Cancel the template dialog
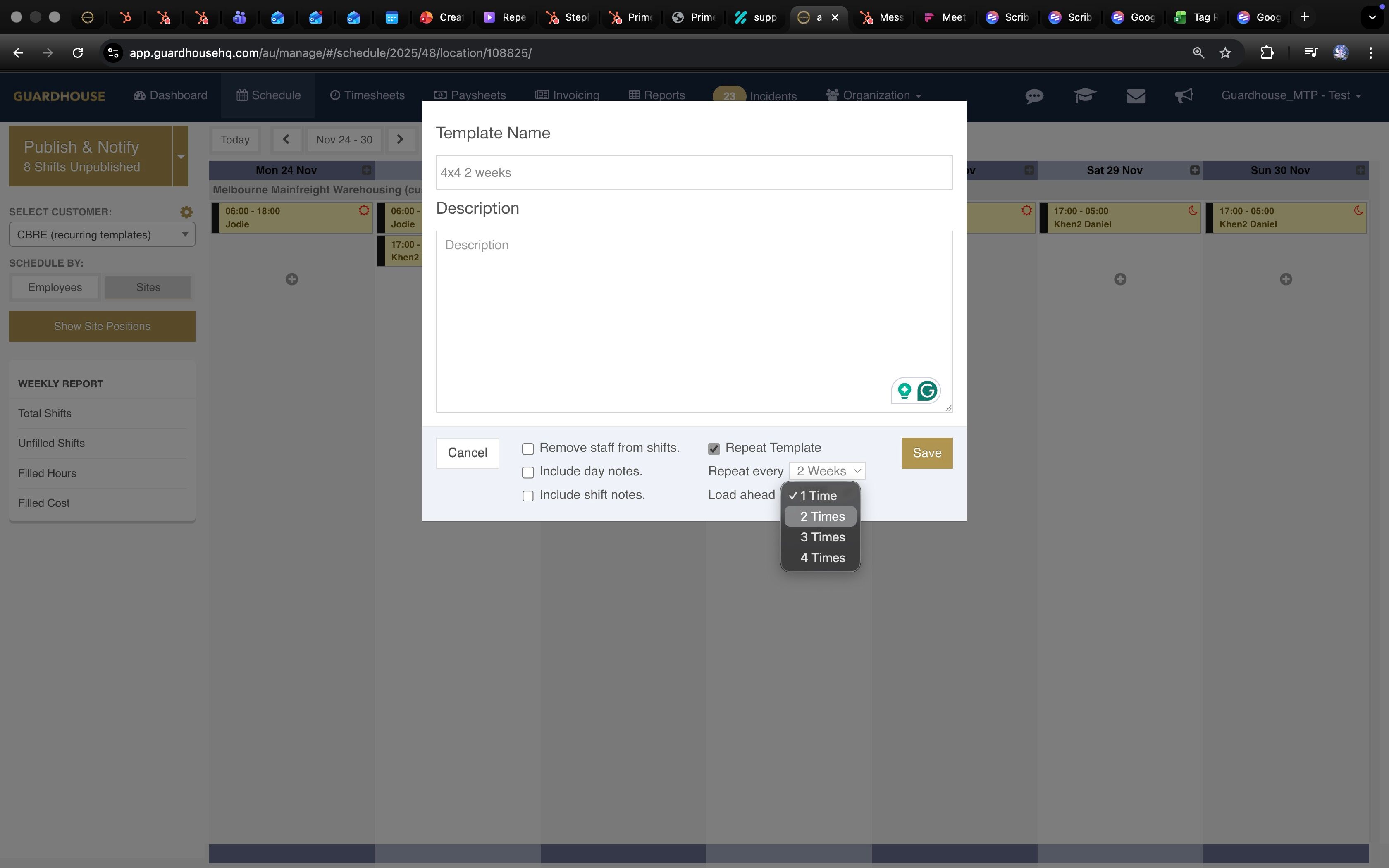This screenshot has width=1389, height=868. click(467, 453)
